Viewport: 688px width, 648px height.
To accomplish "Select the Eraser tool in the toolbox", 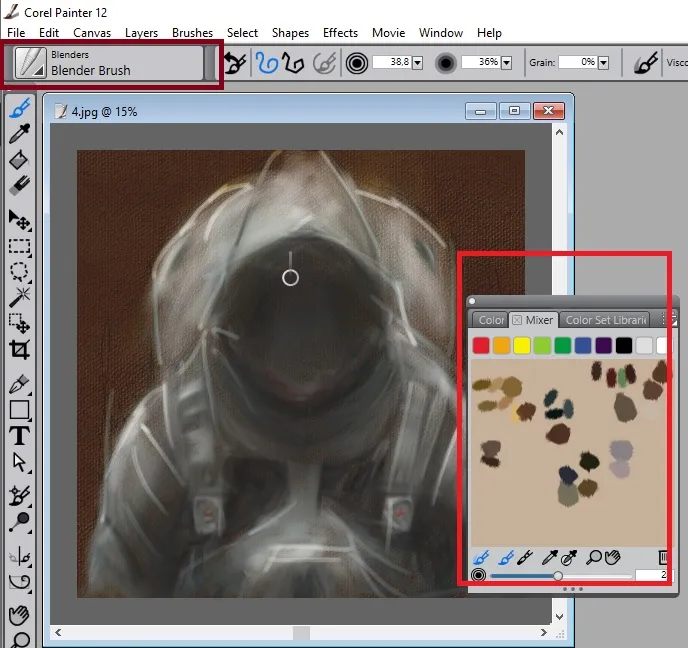I will 19,185.
